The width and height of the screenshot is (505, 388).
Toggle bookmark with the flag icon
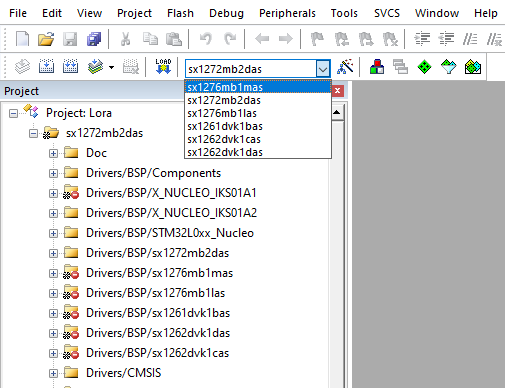tap(317, 39)
